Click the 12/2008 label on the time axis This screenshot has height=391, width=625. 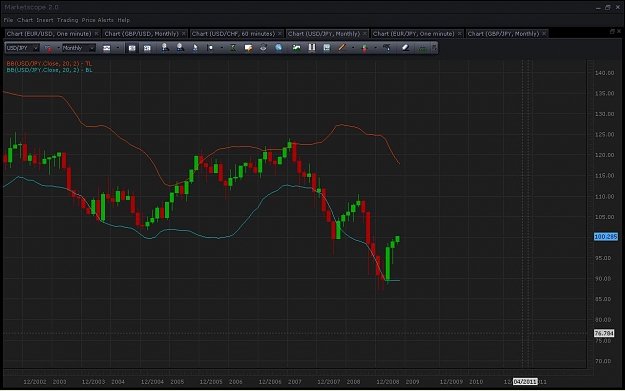[x=387, y=382]
